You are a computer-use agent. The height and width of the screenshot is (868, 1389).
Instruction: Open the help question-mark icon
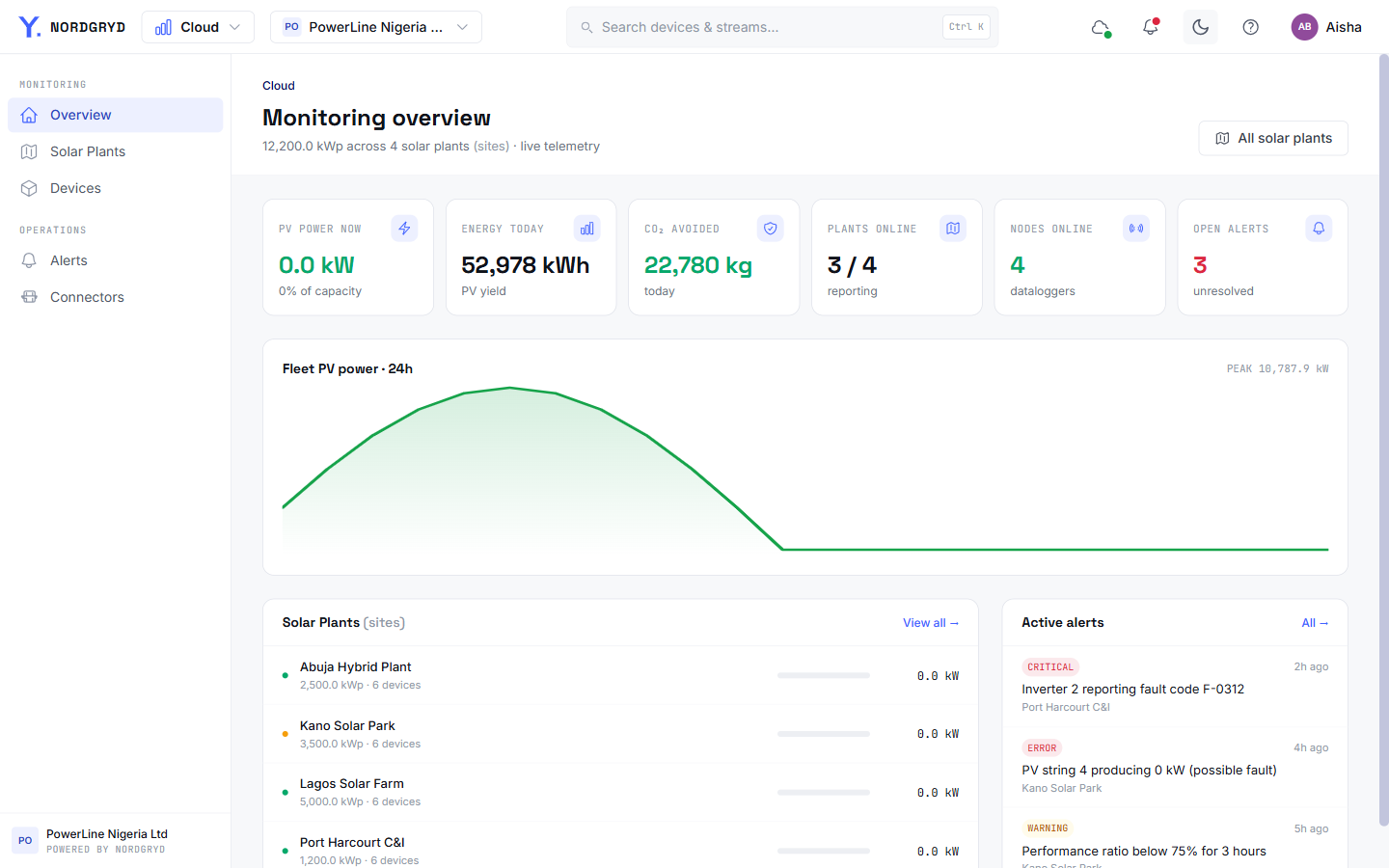point(1251,27)
